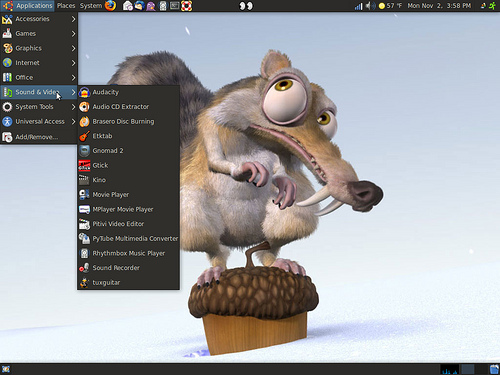Viewport: 500px width, 375px height.
Task: Click the Audacity headphones icon
Action: pos(84,92)
